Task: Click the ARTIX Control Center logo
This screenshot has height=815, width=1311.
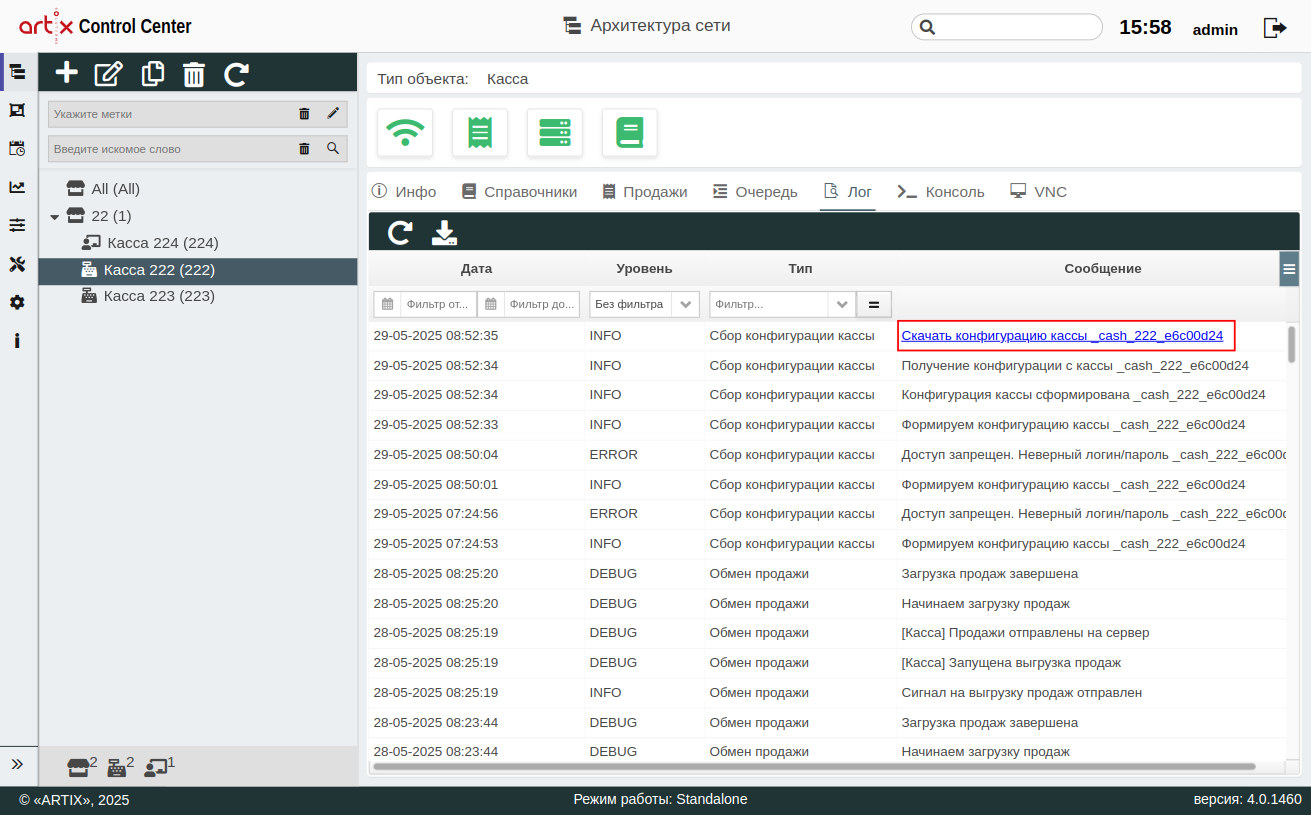Action: coord(105,27)
